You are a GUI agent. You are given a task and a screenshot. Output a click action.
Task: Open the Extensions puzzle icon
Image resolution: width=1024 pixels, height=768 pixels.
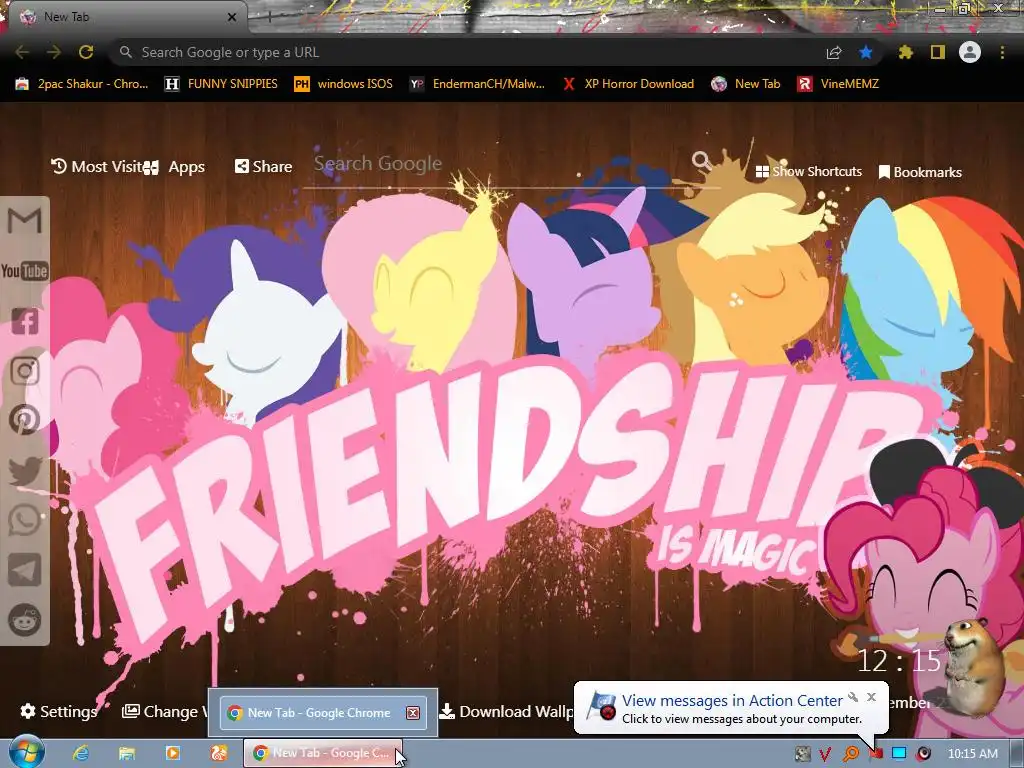tap(905, 52)
